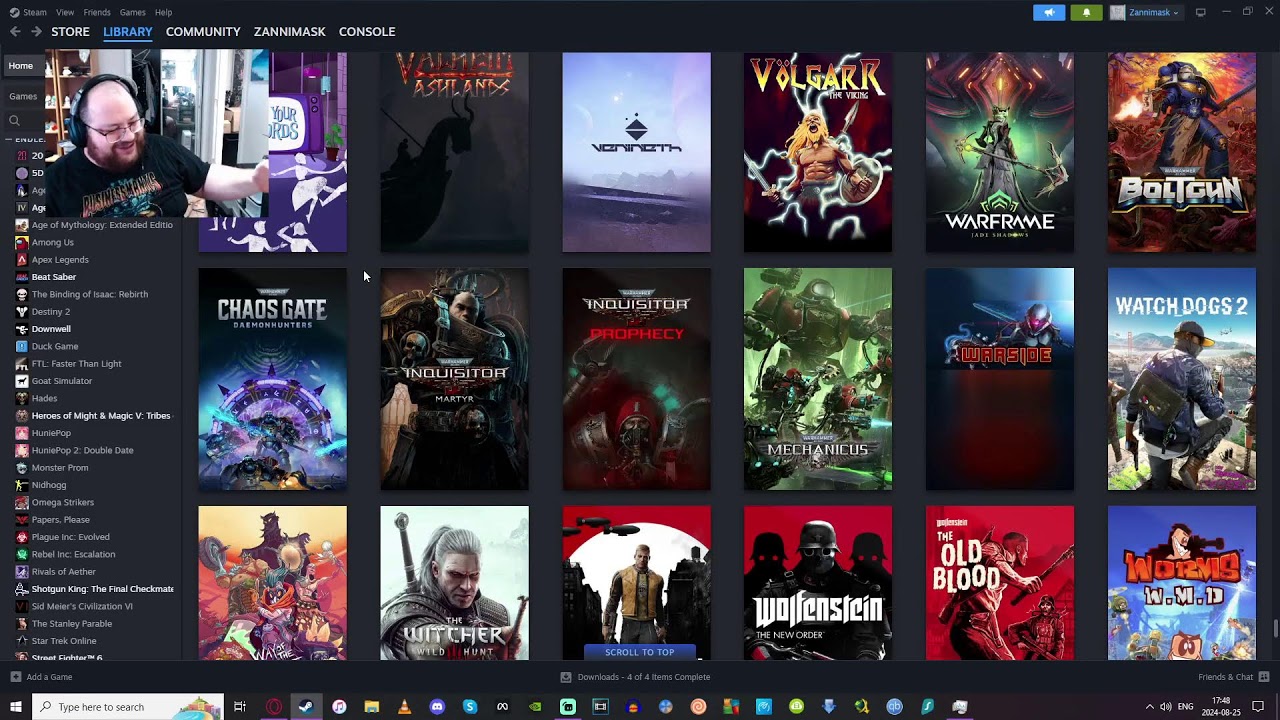Open the Help menu
1280x720 pixels.
pos(163,12)
